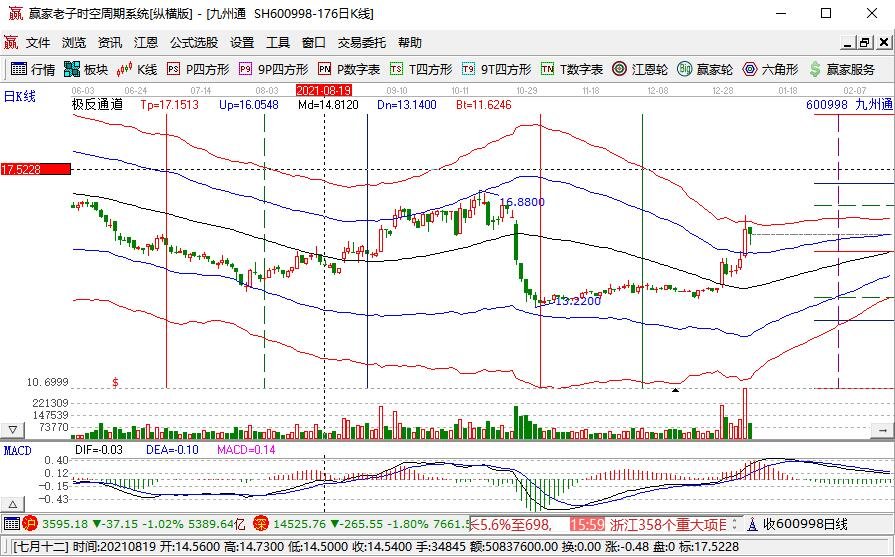The width and height of the screenshot is (895, 557).
Task: Open the 浏览 menu
Action: [x=74, y=43]
